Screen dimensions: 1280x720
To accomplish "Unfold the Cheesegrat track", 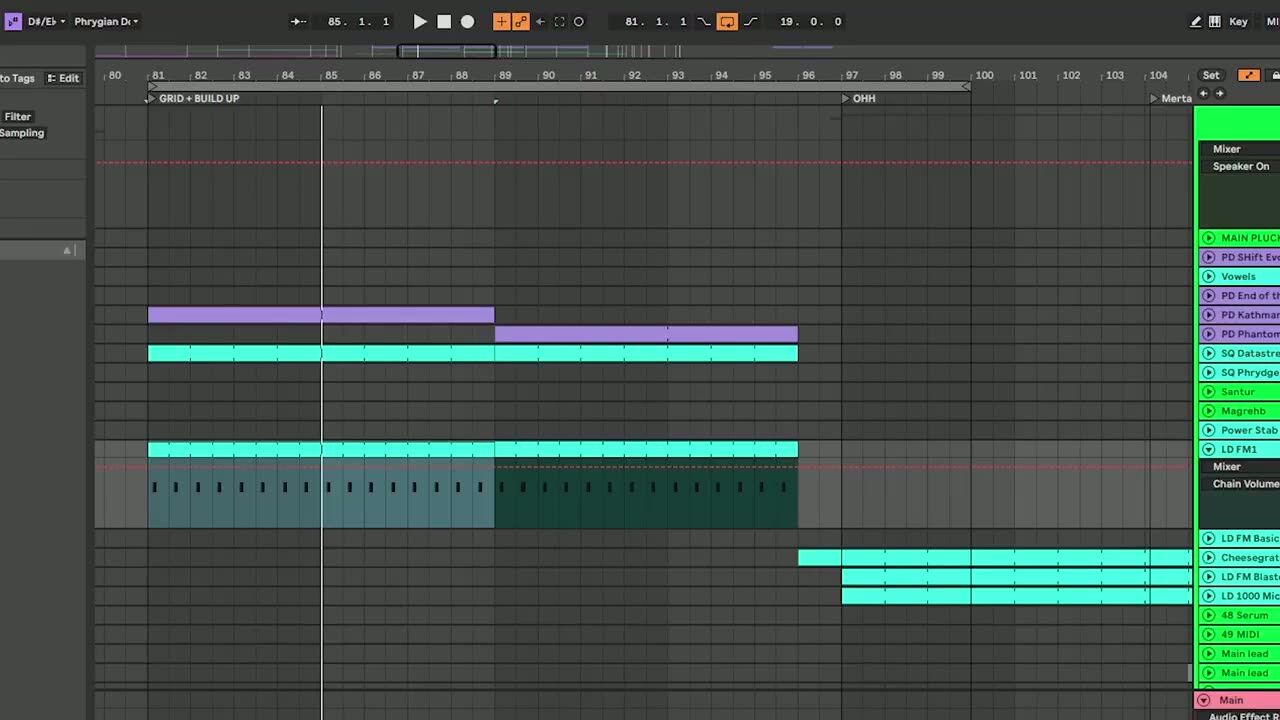I will pos(1208,558).
